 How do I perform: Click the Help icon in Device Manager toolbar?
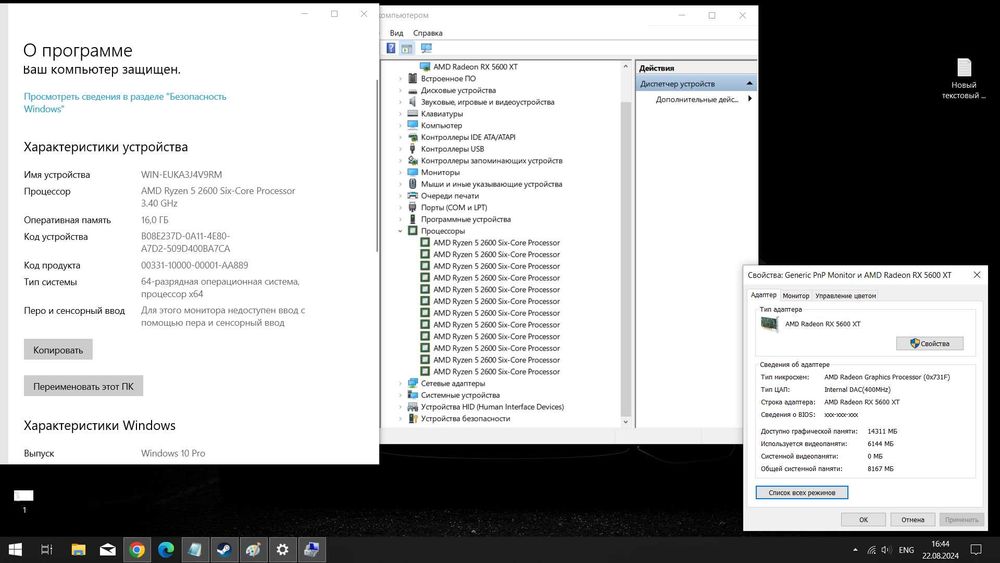coord(391,48)
